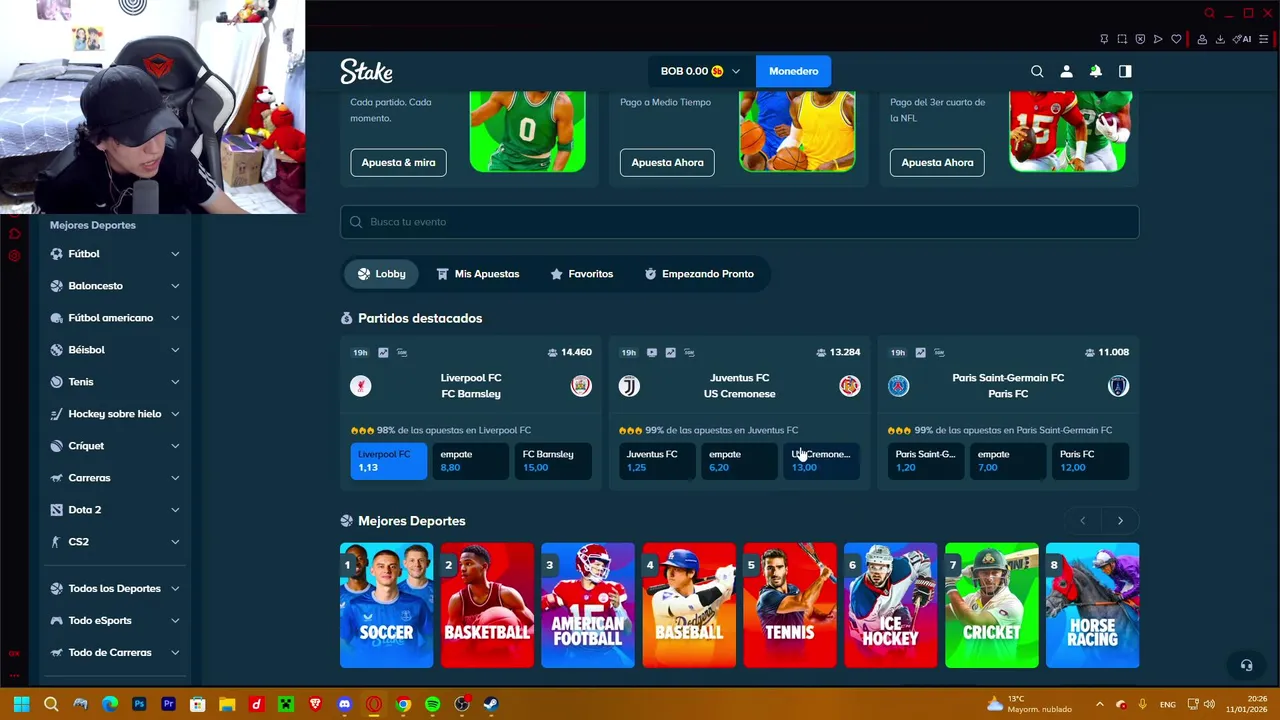Open the American Football sport card
1280x720 pixels.
pos(588,605)
